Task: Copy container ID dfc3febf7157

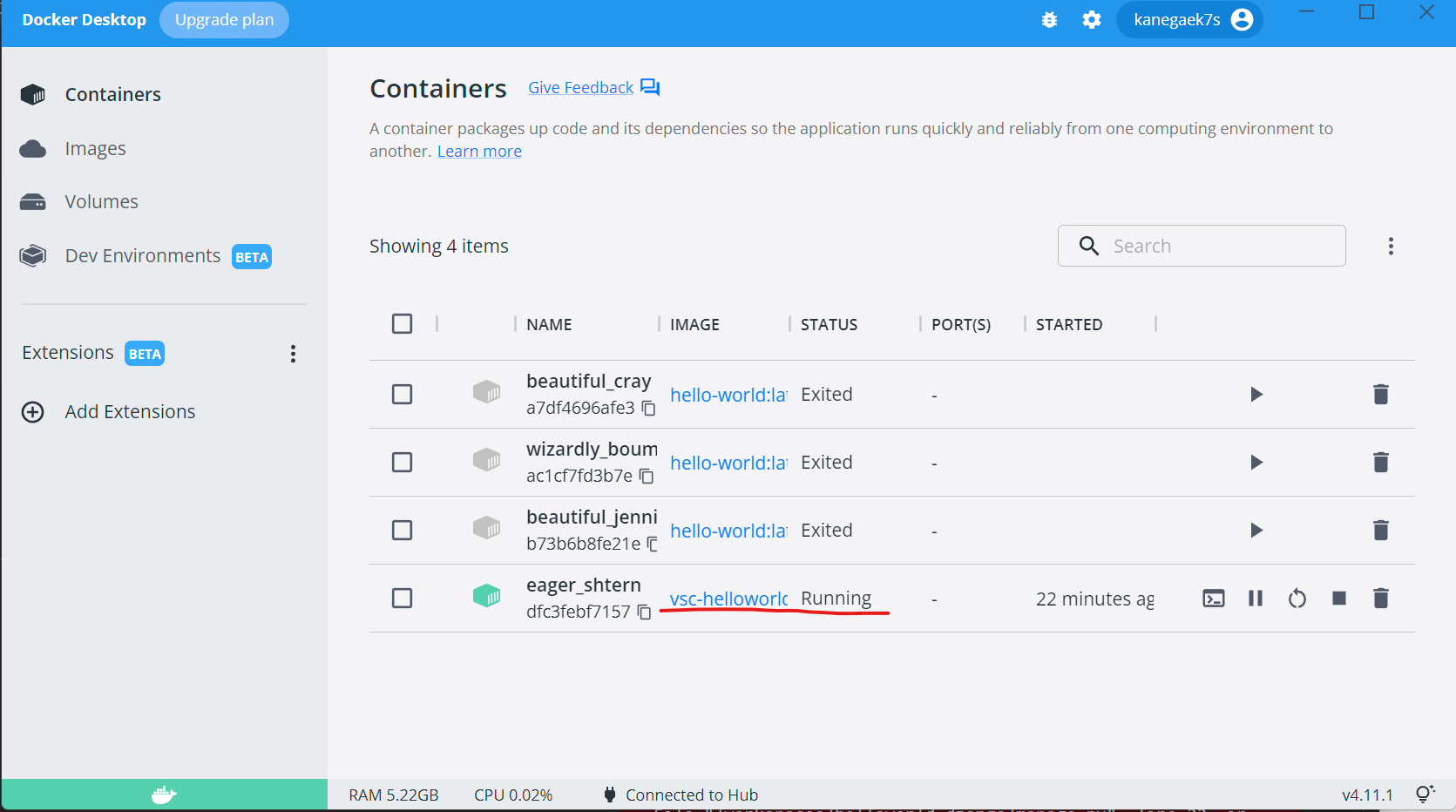Action: click(645, 612)
